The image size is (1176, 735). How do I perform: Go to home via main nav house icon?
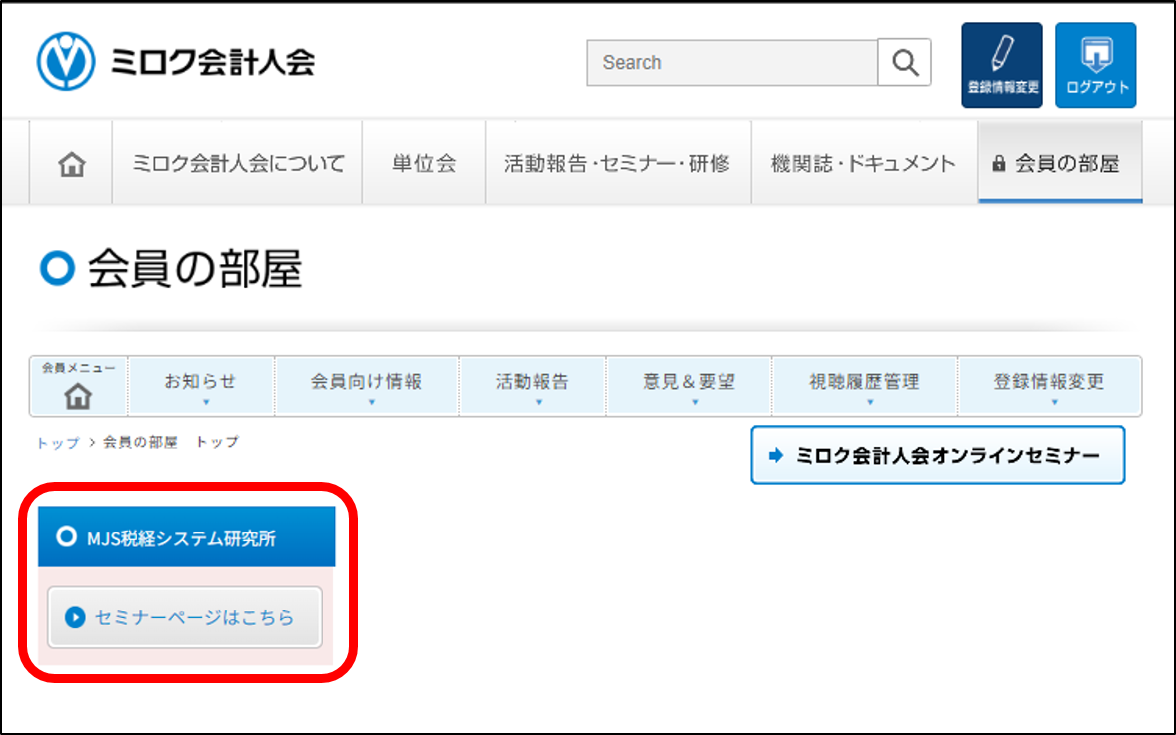[x=71, y=163]
